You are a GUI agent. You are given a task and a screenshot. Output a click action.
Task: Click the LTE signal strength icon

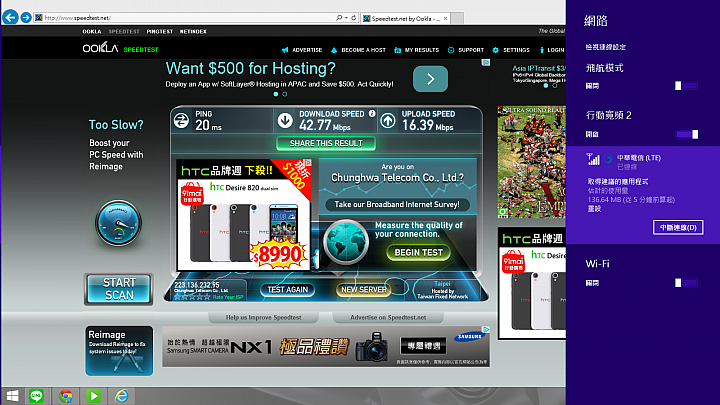[593, 159]
